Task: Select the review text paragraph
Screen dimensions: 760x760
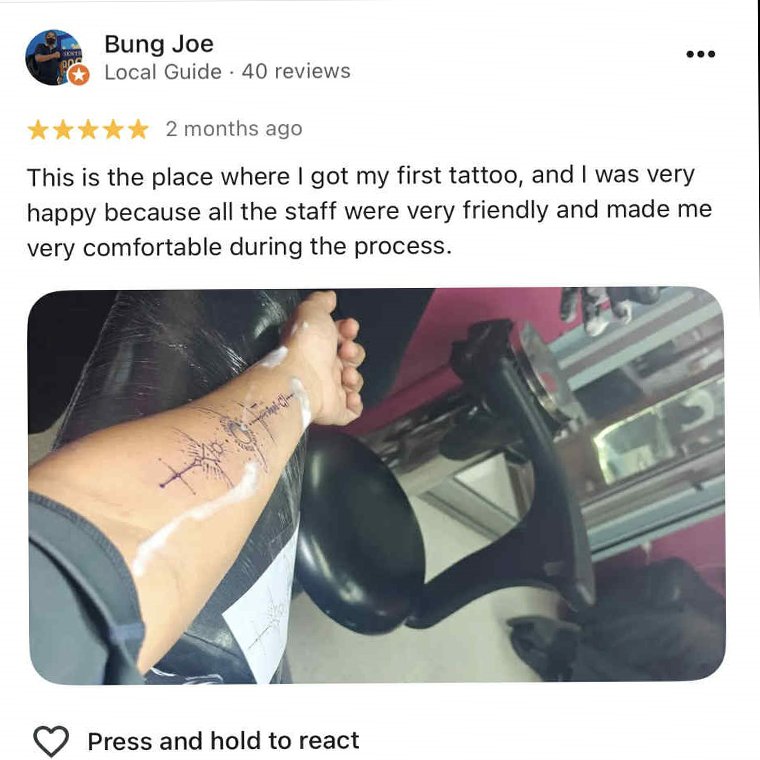Action: pos(369,211)
